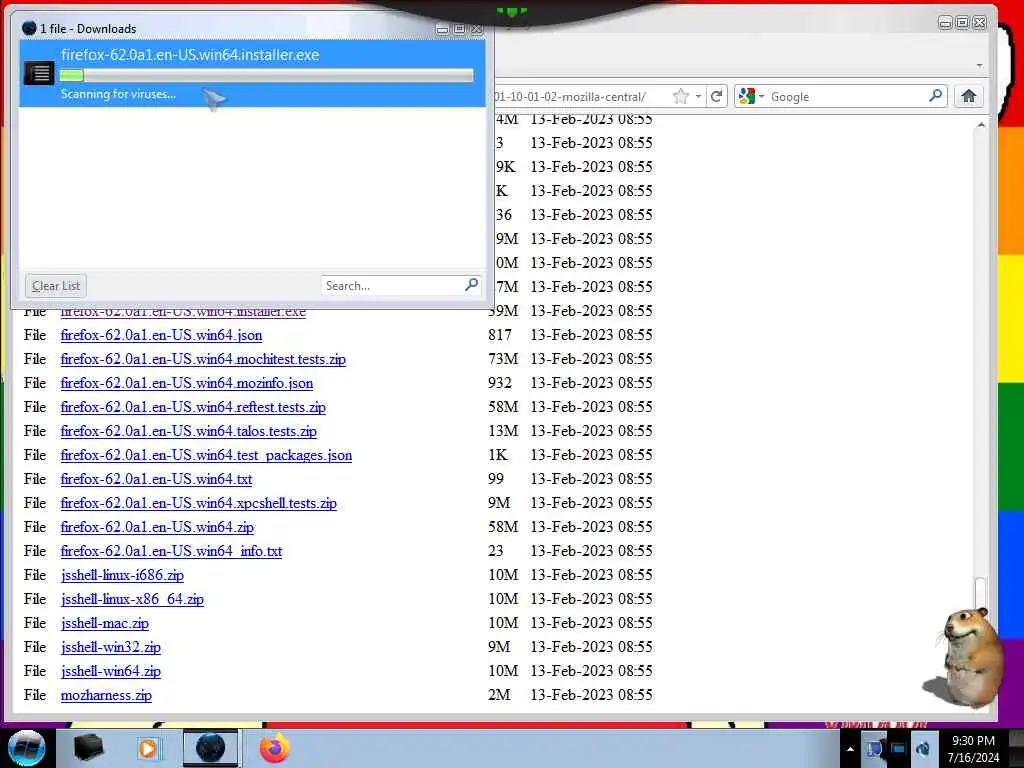The height and width of the screenshot is (768, 1024).
Task: Download jsshell-linux-i686.zip
Action: [122, 575]
